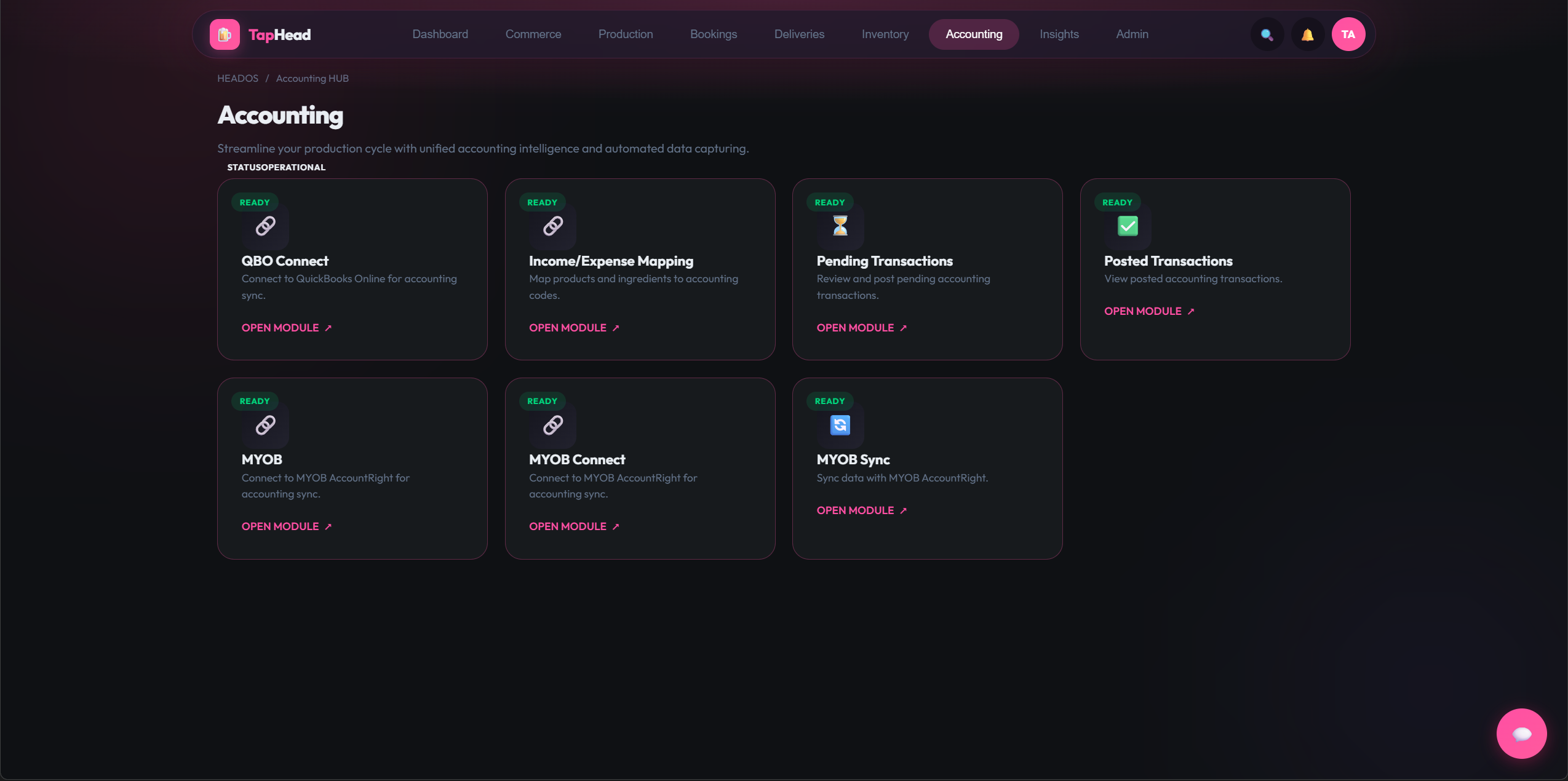This screenshot has width=1568, height=781.
Task: Open module for MYOB Sync
Action: 861,510
